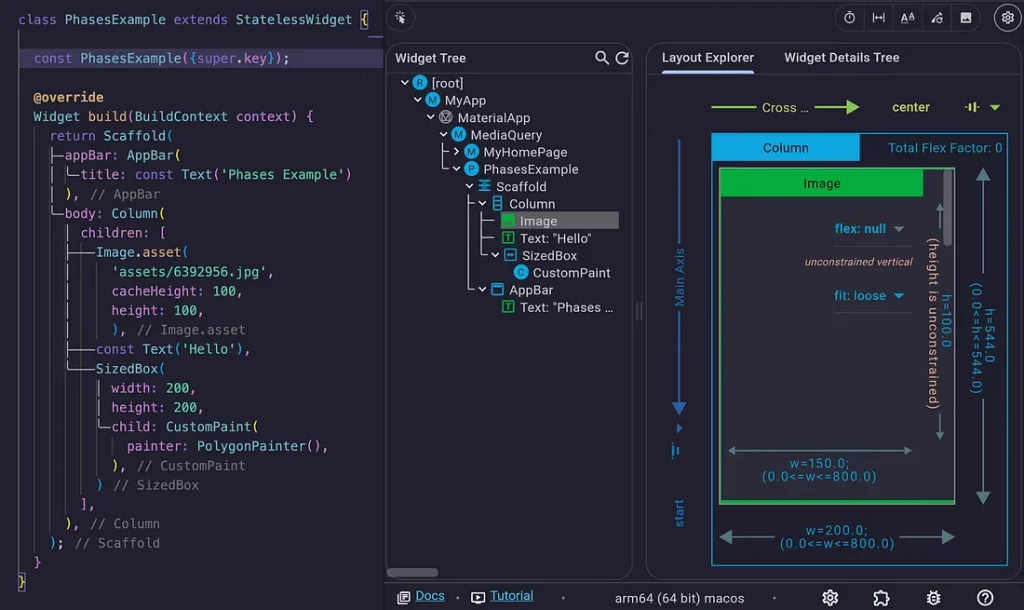Collapse the MaterialApp tree node

click(431, 118)
